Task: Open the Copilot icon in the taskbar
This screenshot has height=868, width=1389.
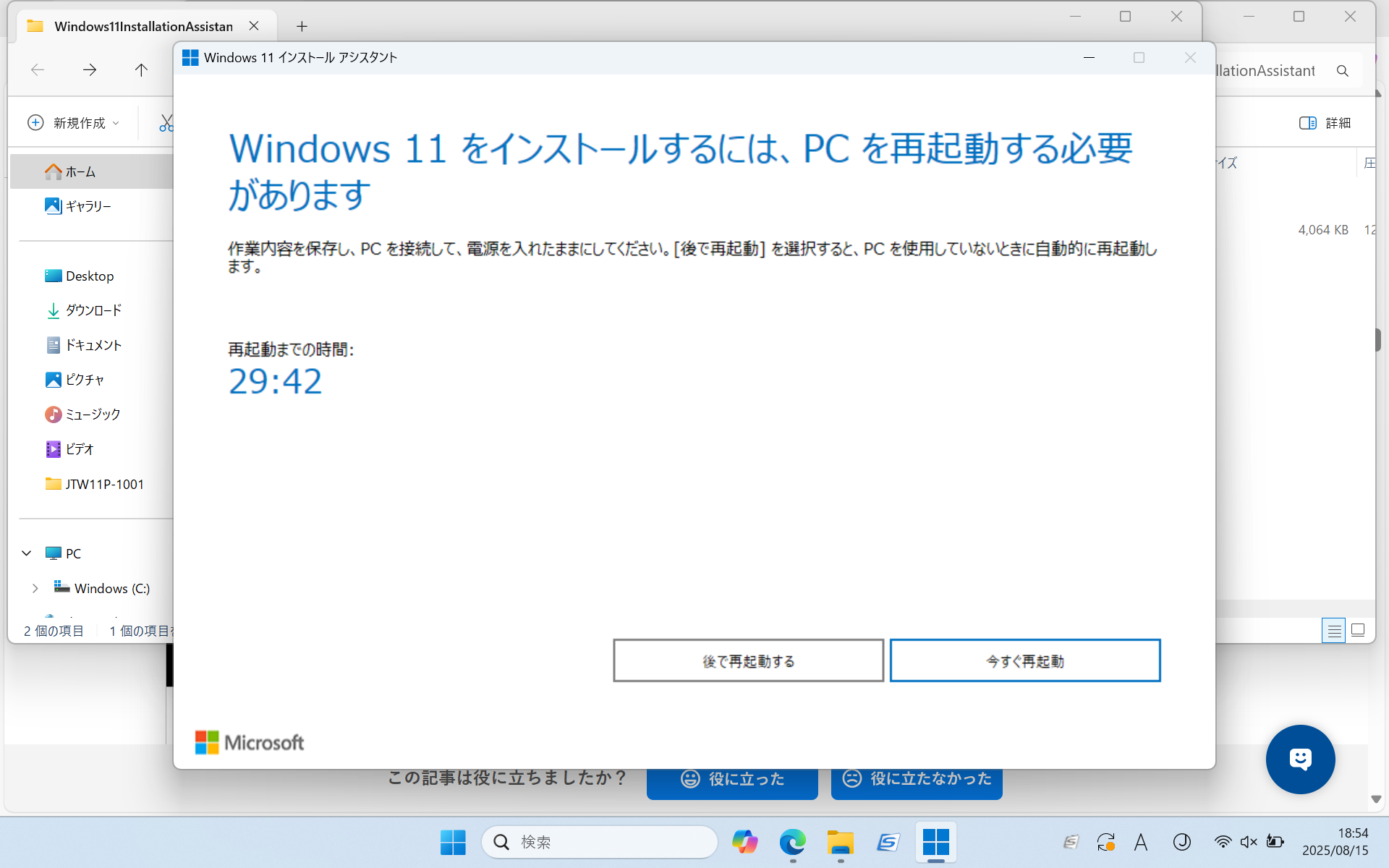Action: [744, 842]
